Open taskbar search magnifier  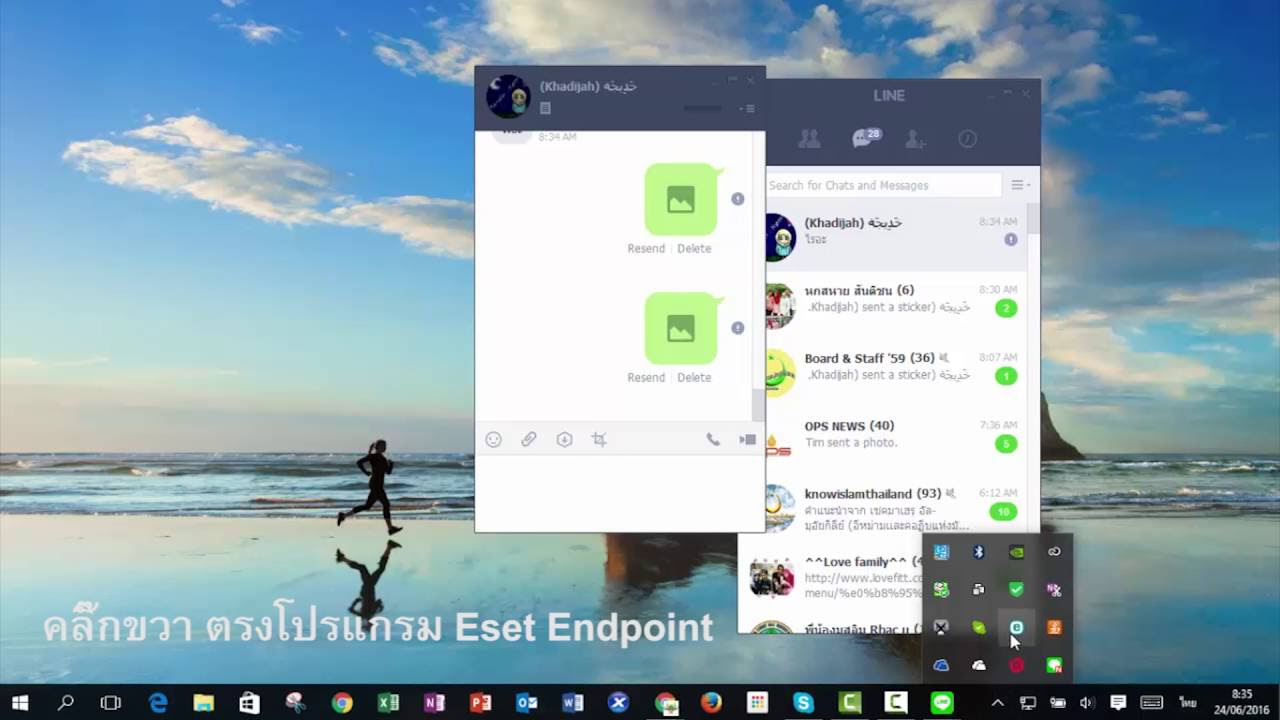tap(65, 703)
